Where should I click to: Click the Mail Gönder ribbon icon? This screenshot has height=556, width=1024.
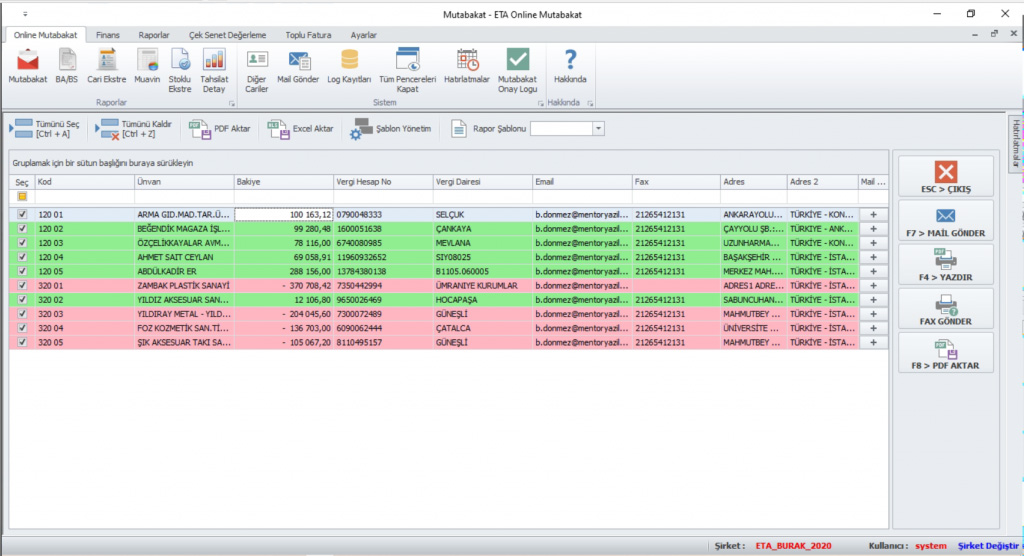(298, 67)
